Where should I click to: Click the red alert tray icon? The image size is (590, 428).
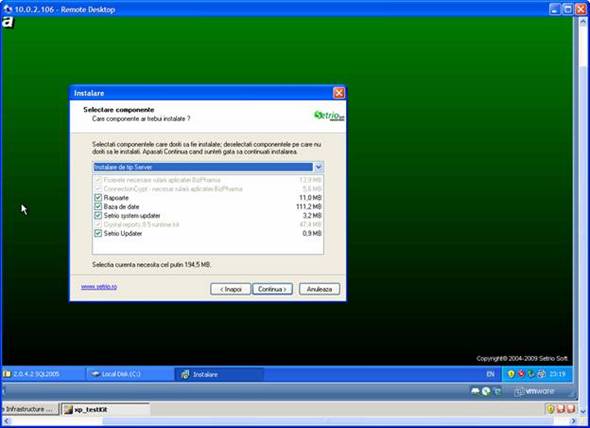pos(521,374)
